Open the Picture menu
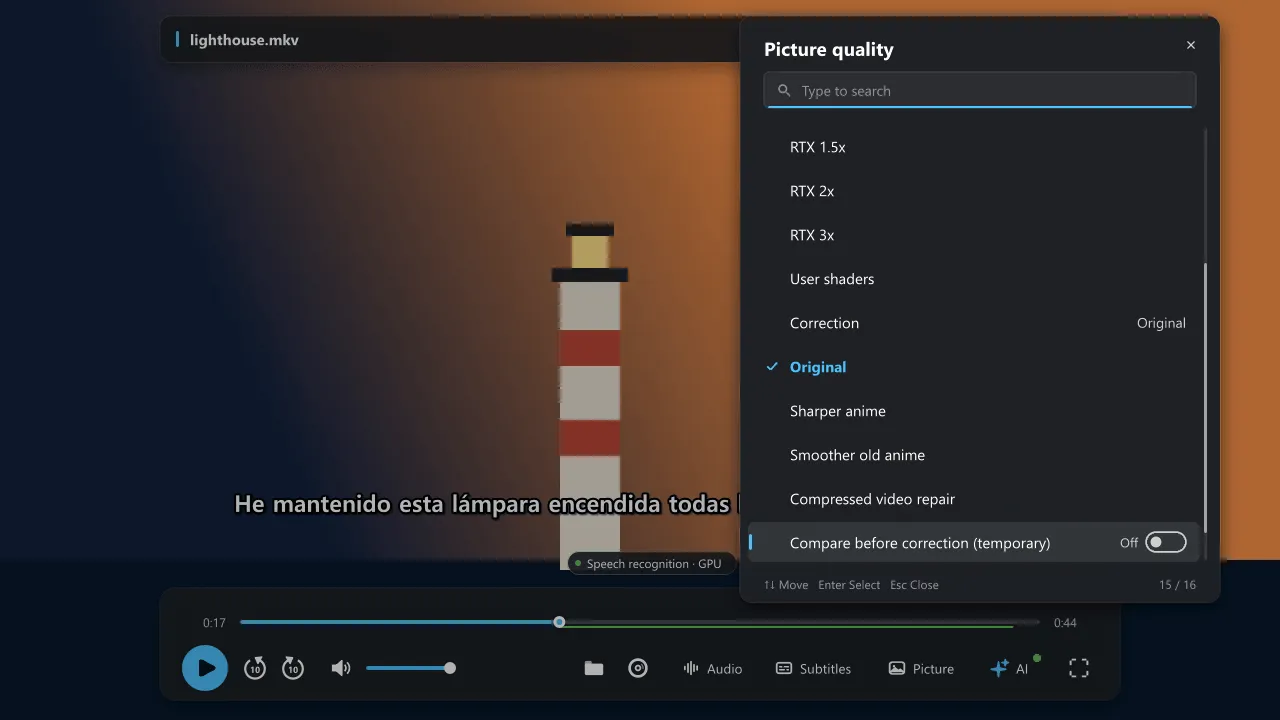The image size is (1280, 720). tap(922, 668)
